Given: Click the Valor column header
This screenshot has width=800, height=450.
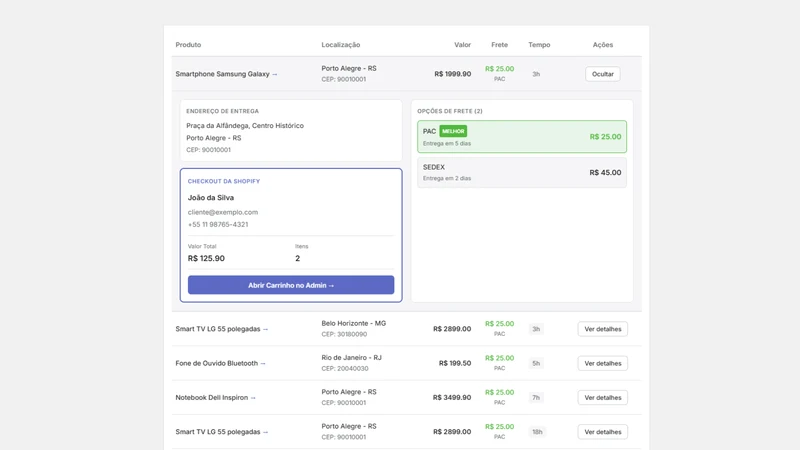Looking at the screenshot, I should 462,45.
